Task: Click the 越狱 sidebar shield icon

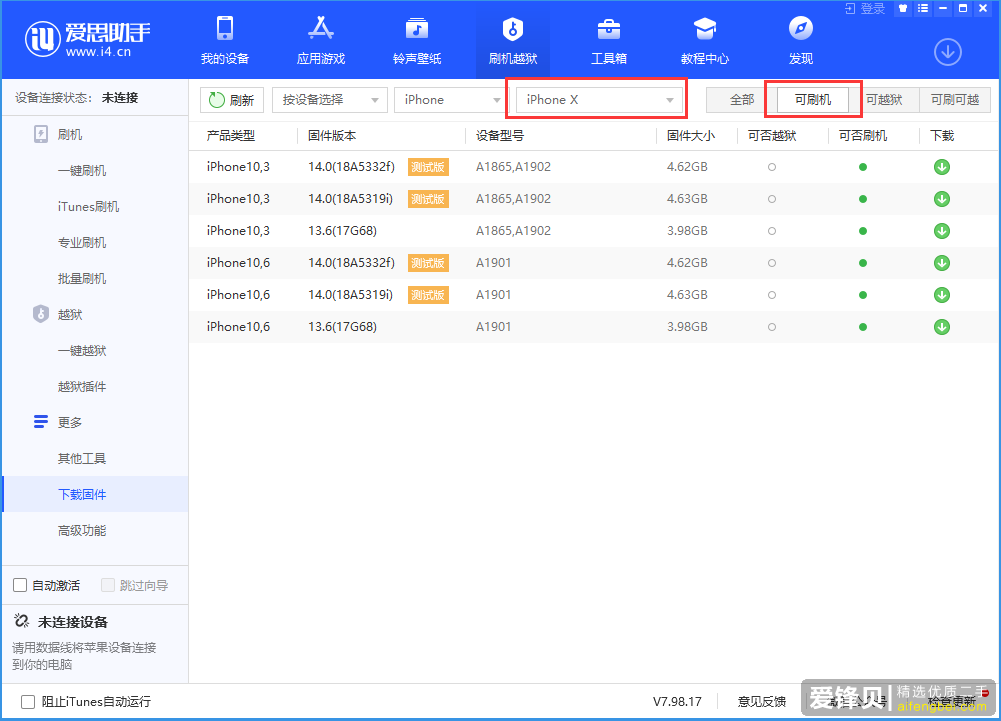Action: pyautogui.click(x=41, y=314)
